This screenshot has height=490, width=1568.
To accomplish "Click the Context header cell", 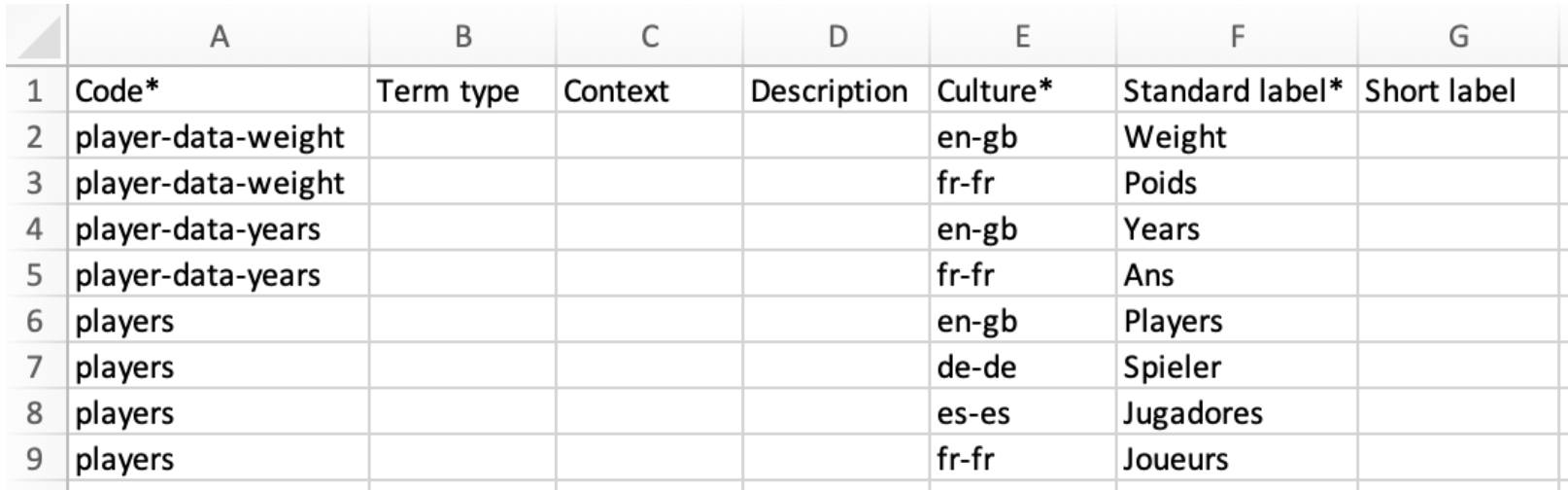I will pos(649,90).
